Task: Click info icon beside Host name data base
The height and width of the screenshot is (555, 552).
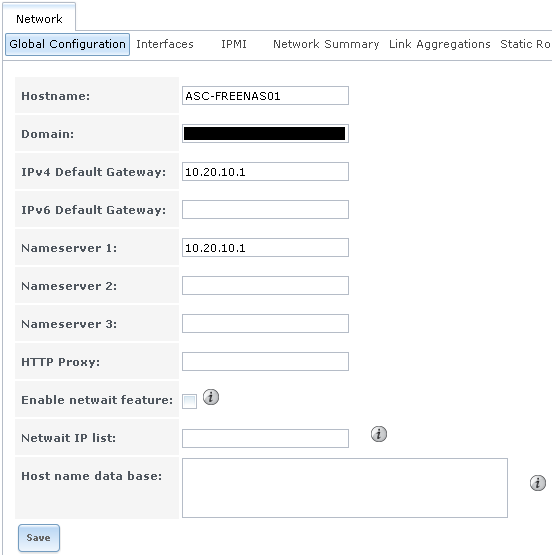Action: pyautogui.click(x=537, y=483)
